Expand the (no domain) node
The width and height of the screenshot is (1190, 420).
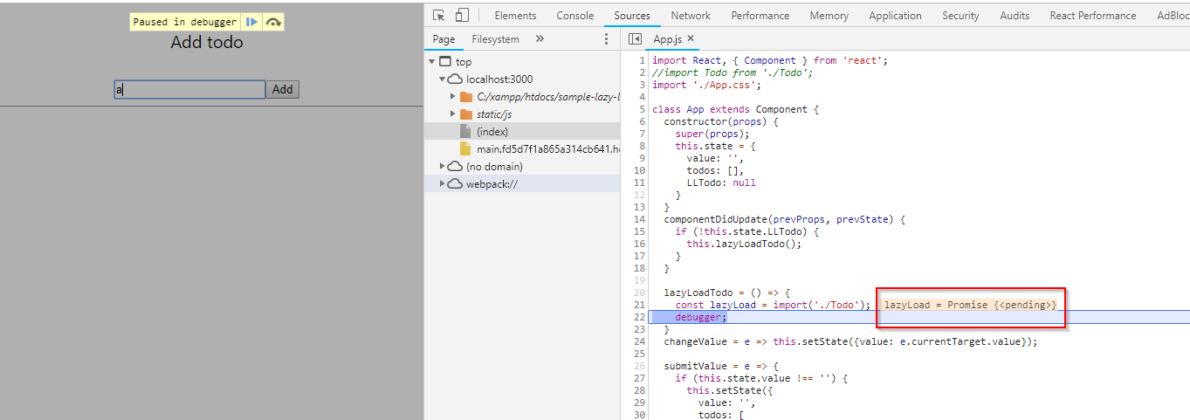(x=442, y=166)
